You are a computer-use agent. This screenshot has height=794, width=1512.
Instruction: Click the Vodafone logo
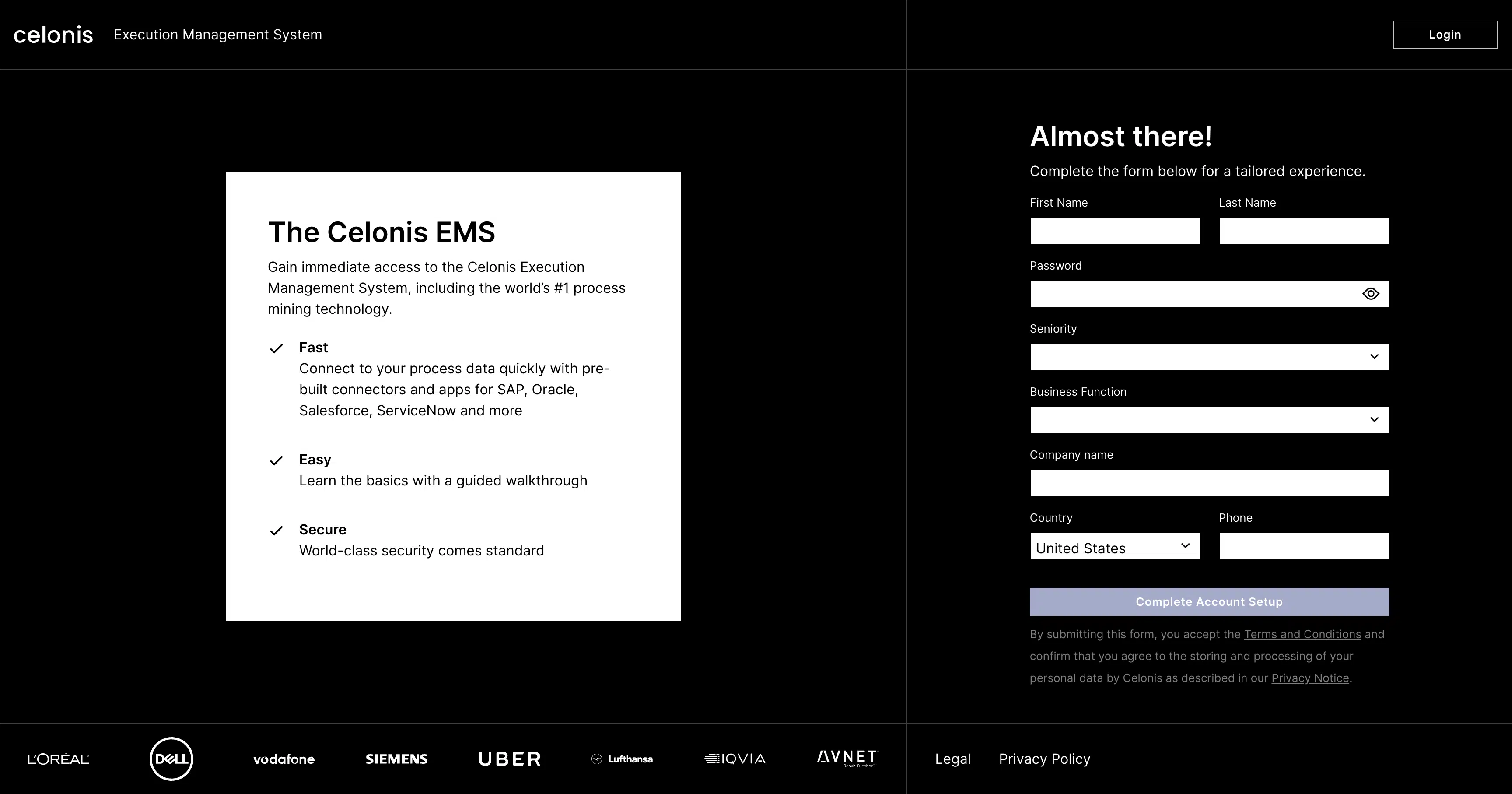point(284,759)
